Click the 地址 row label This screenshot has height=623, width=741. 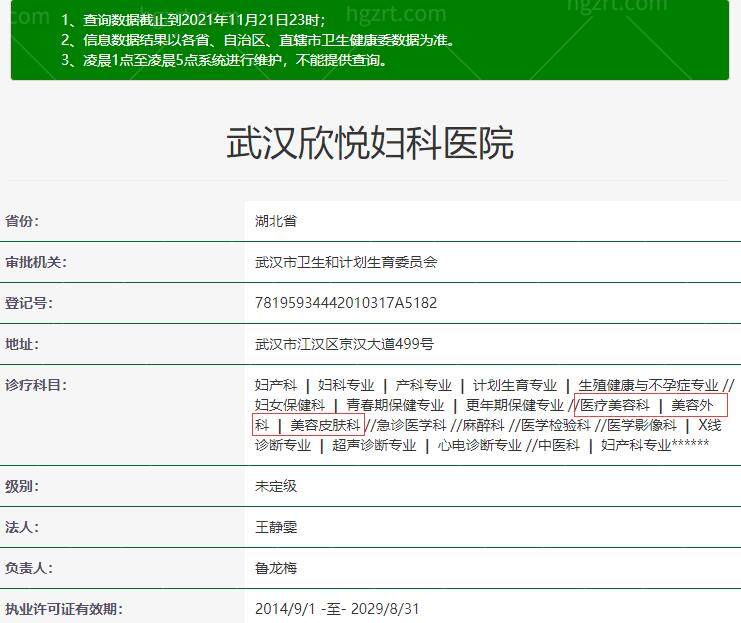tap(22, 344)
